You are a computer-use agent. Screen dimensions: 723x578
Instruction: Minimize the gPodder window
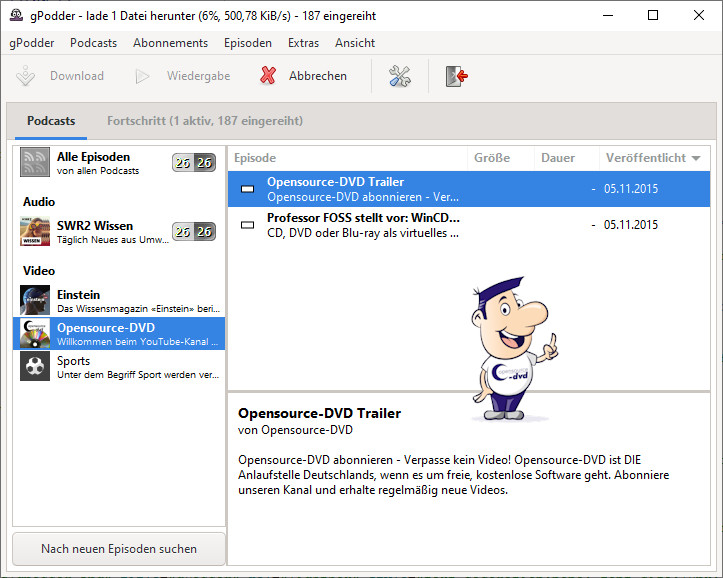pos(608,15)
